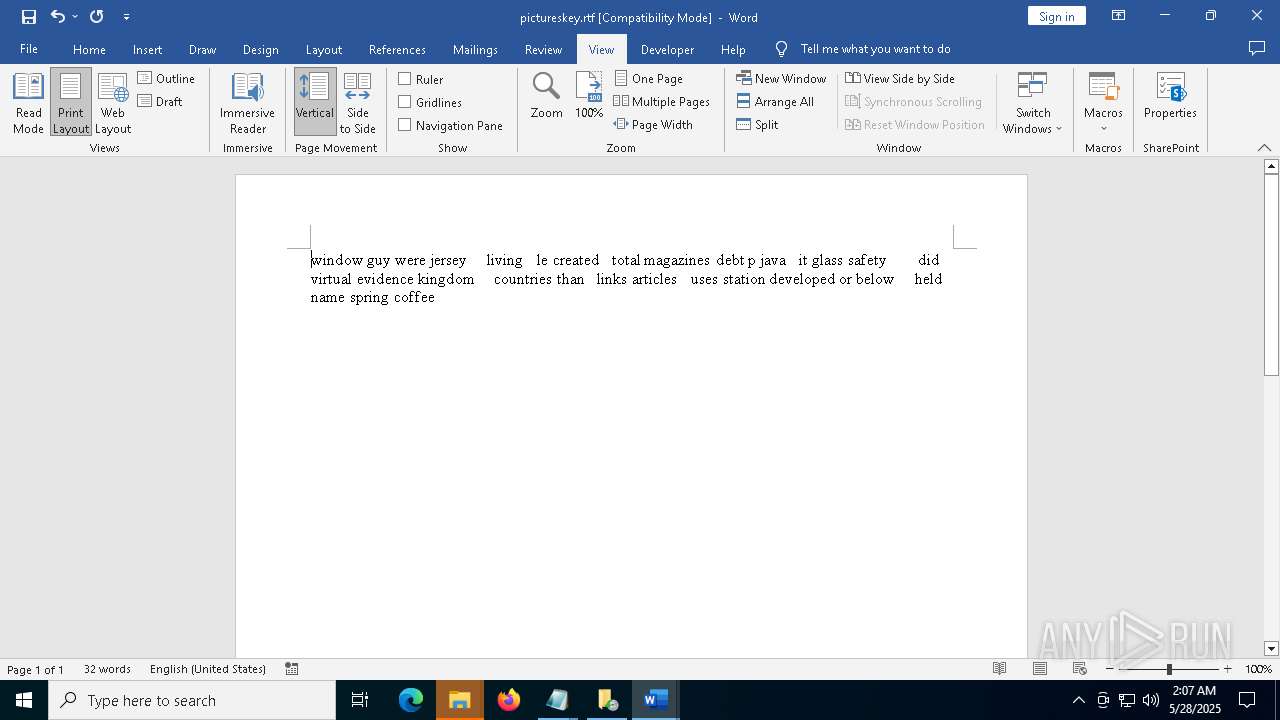Open Ribbon Display Options
This screenshot has width=1280, height=720.
click(x=1119, y=16)
